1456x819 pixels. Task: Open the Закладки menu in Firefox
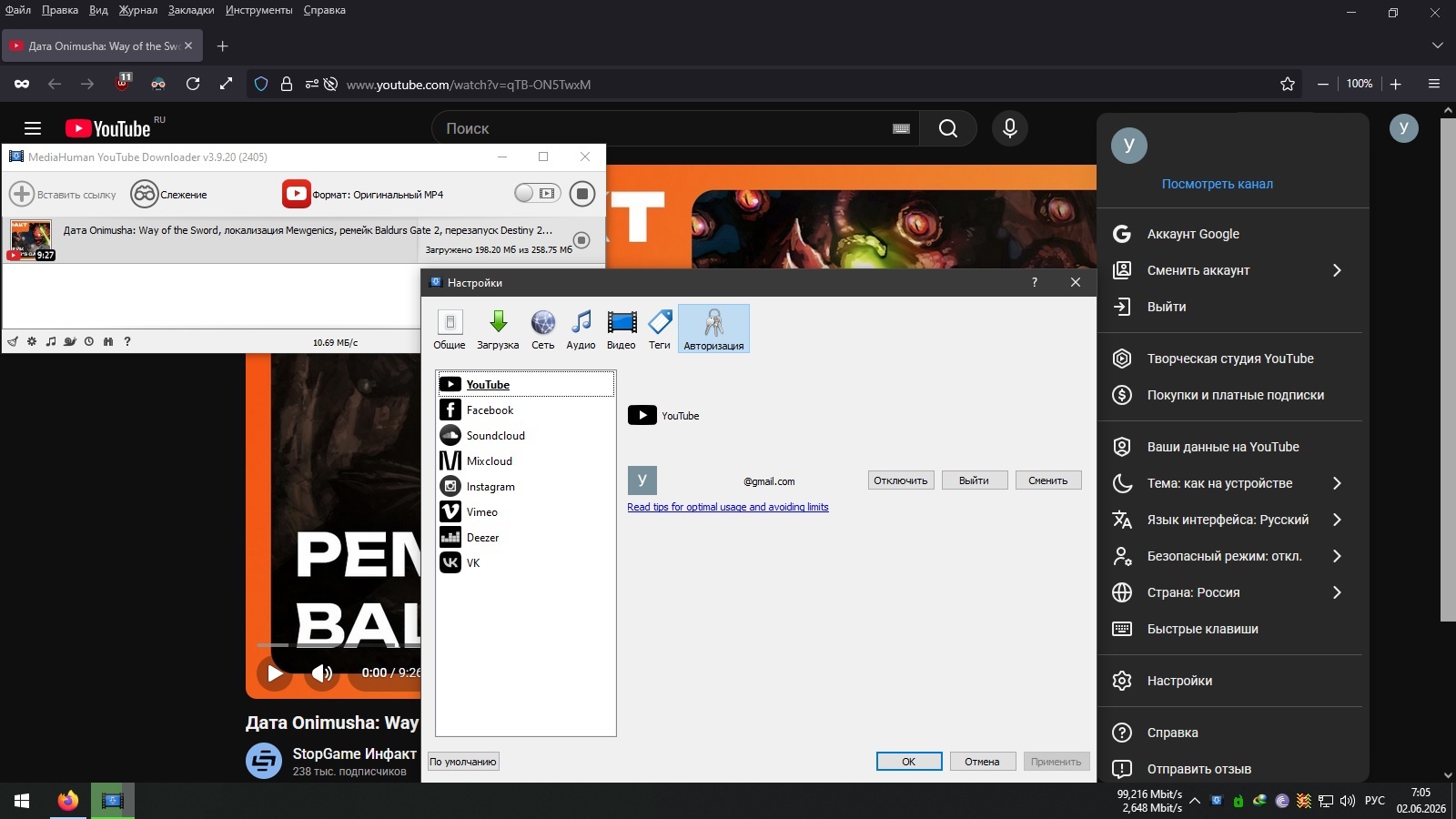(191, 10)
